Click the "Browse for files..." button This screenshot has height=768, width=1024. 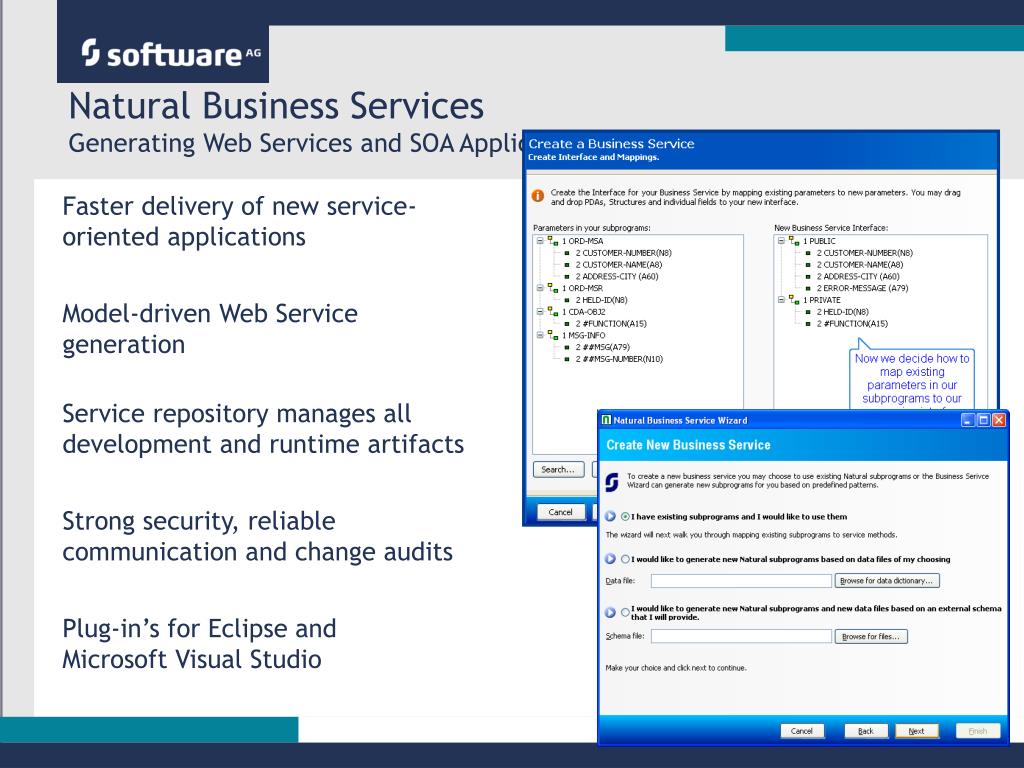pos(871,636)
